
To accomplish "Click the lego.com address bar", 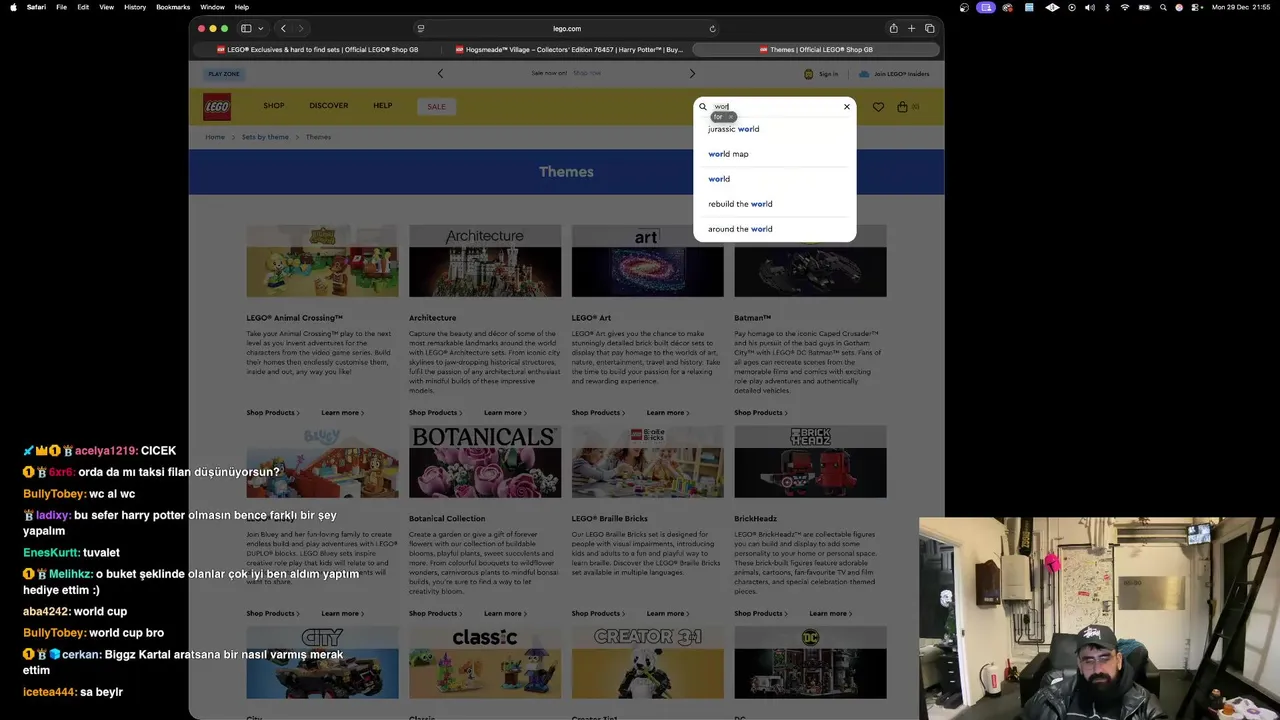I will [566, 29].
